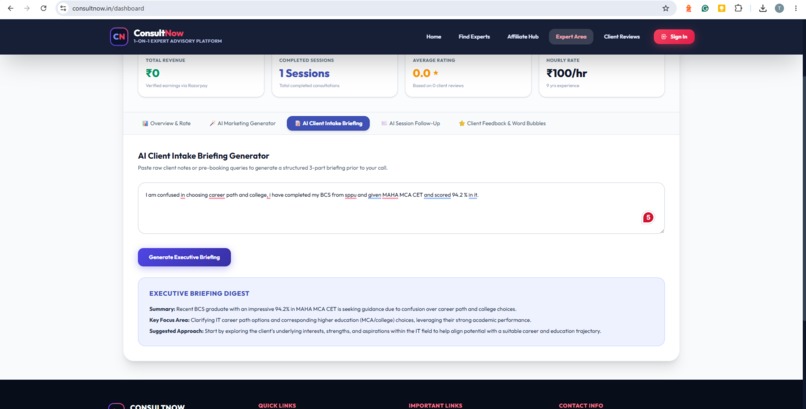Open the yellow extension icon

coord(722,8)
